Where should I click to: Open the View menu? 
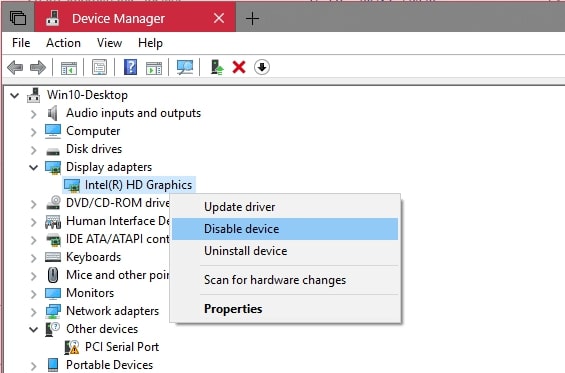tap(109, 43)
